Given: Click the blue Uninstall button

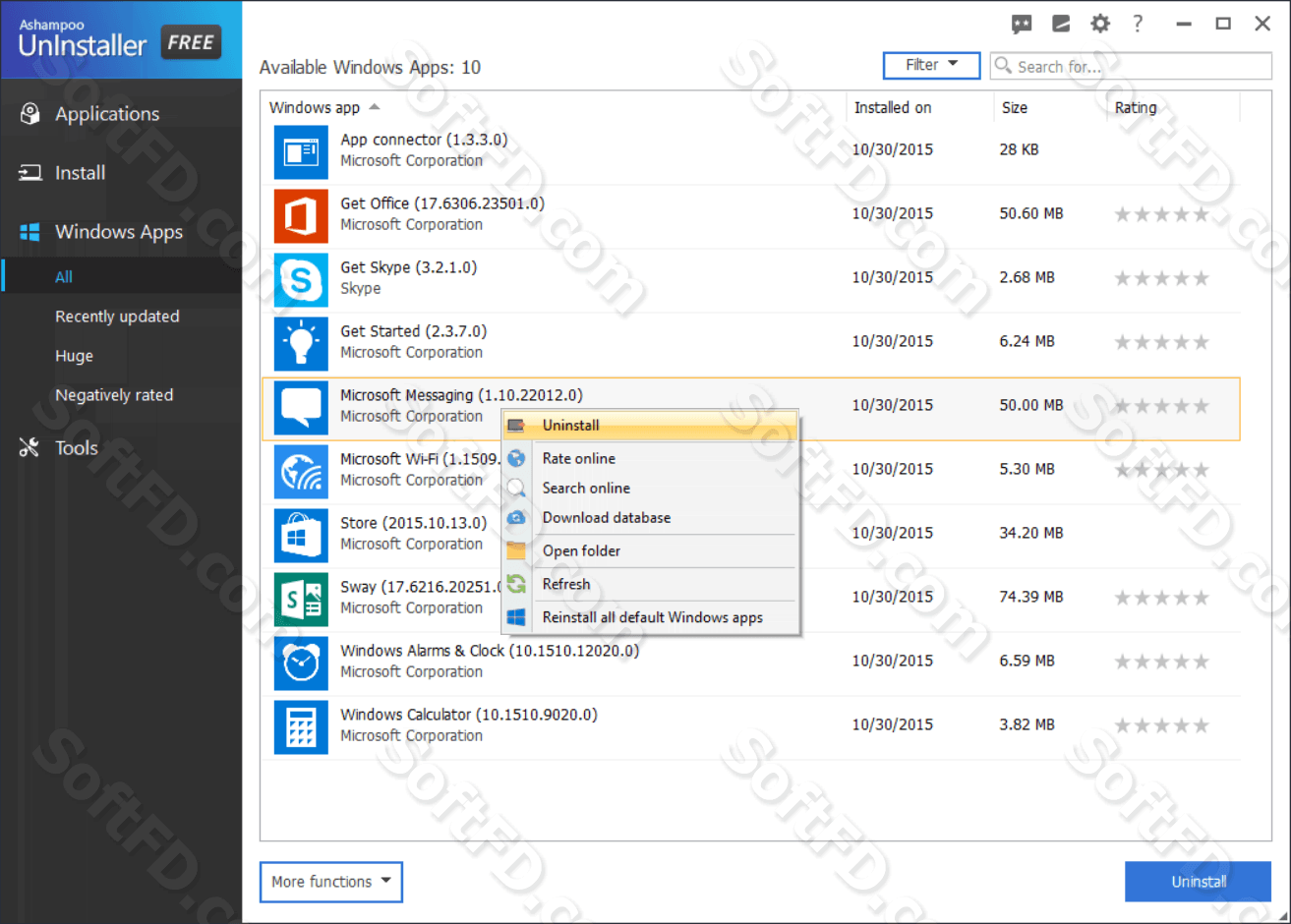Looking at the screenshot, I should (x=1198, y=882).
